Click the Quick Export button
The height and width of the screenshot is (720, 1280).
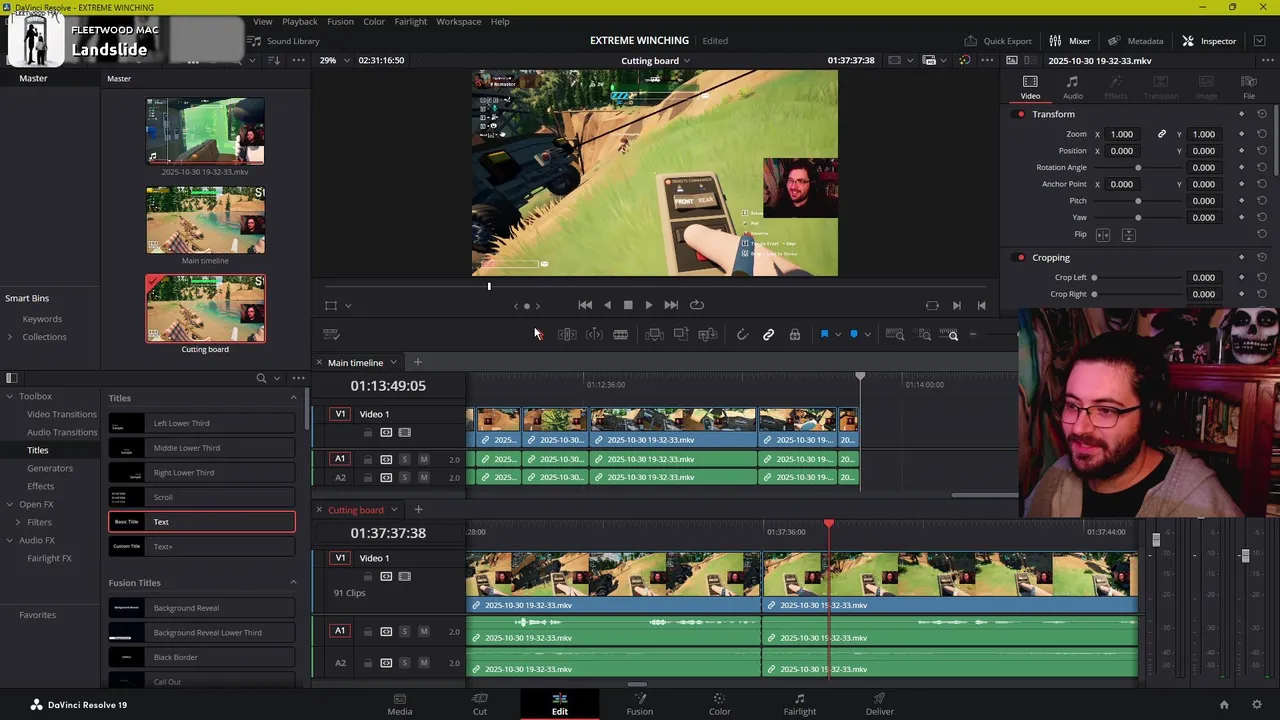click(998, 41)
